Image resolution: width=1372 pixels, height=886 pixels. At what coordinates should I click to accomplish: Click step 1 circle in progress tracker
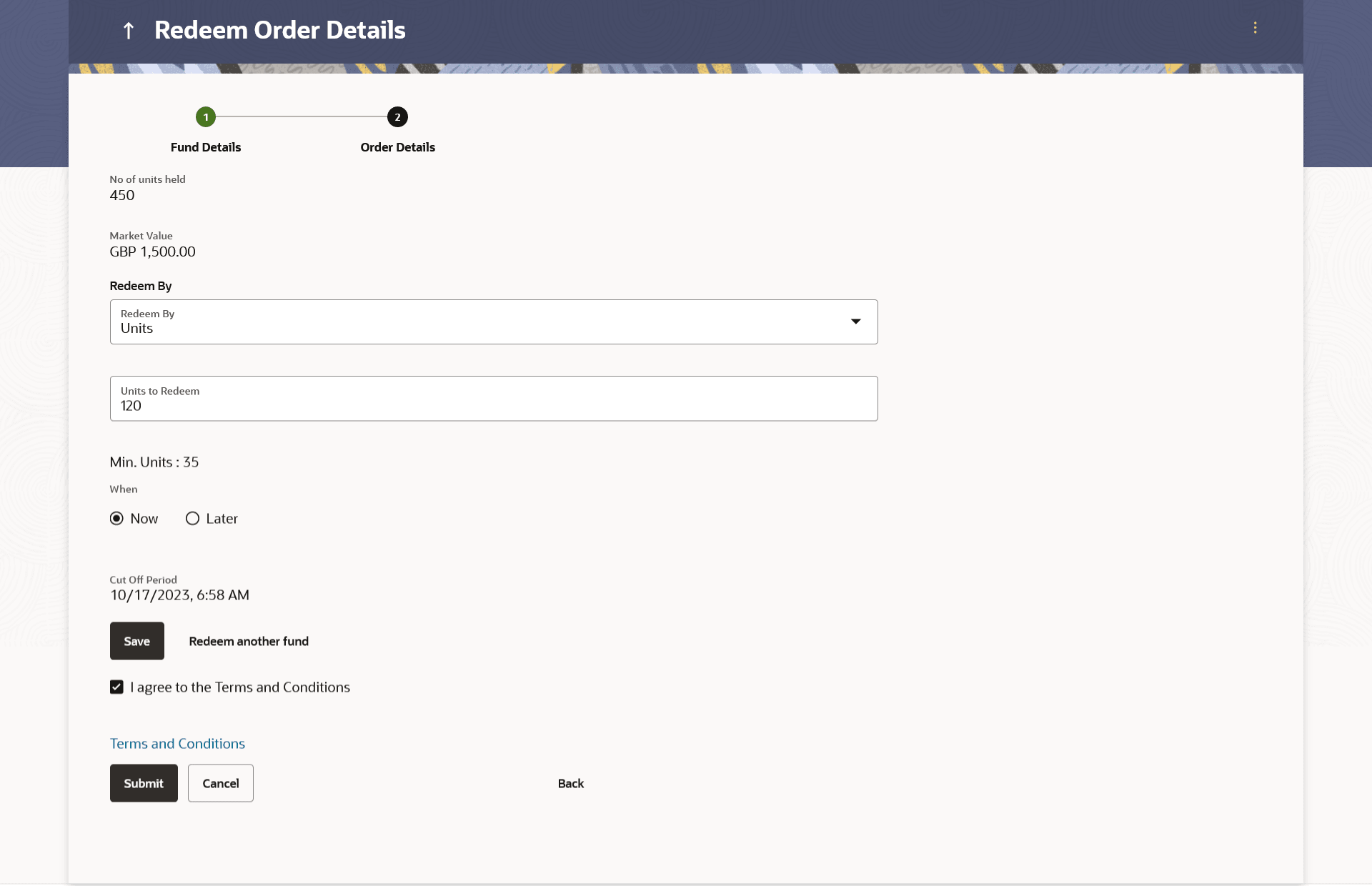(206, 117)
